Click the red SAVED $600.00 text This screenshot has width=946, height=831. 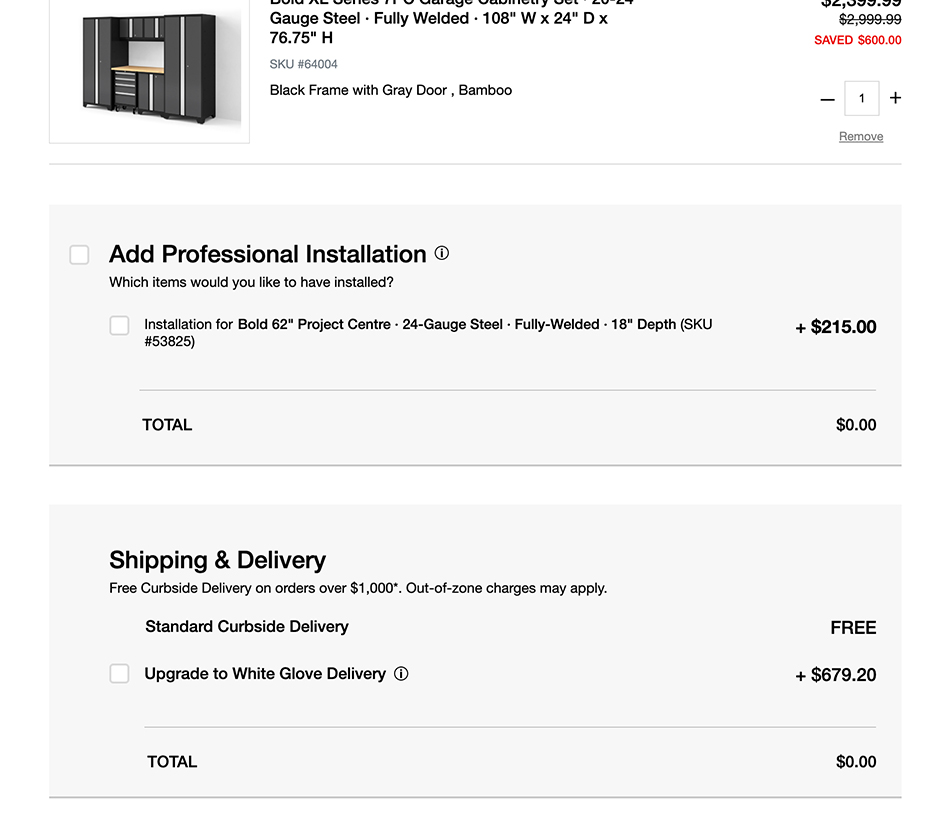(857, 41)
